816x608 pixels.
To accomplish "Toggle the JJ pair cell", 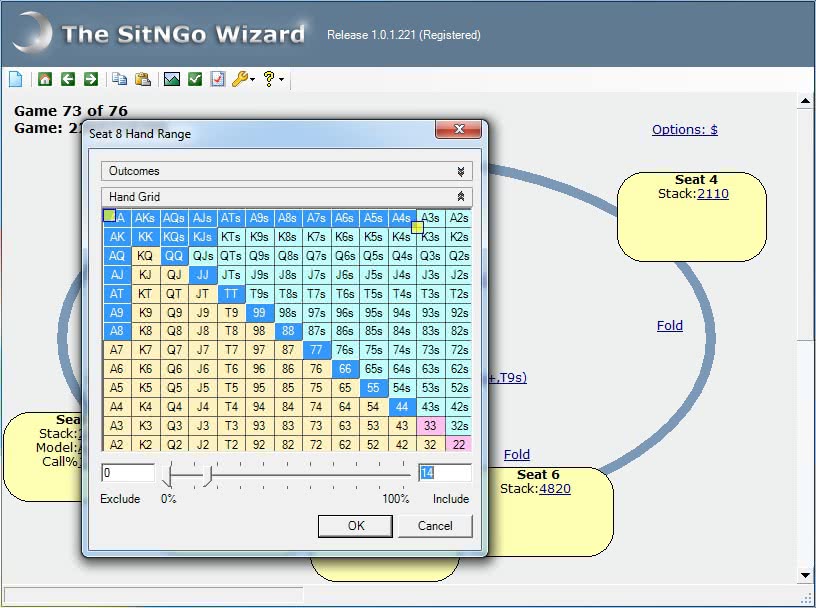I will (202, 275).
